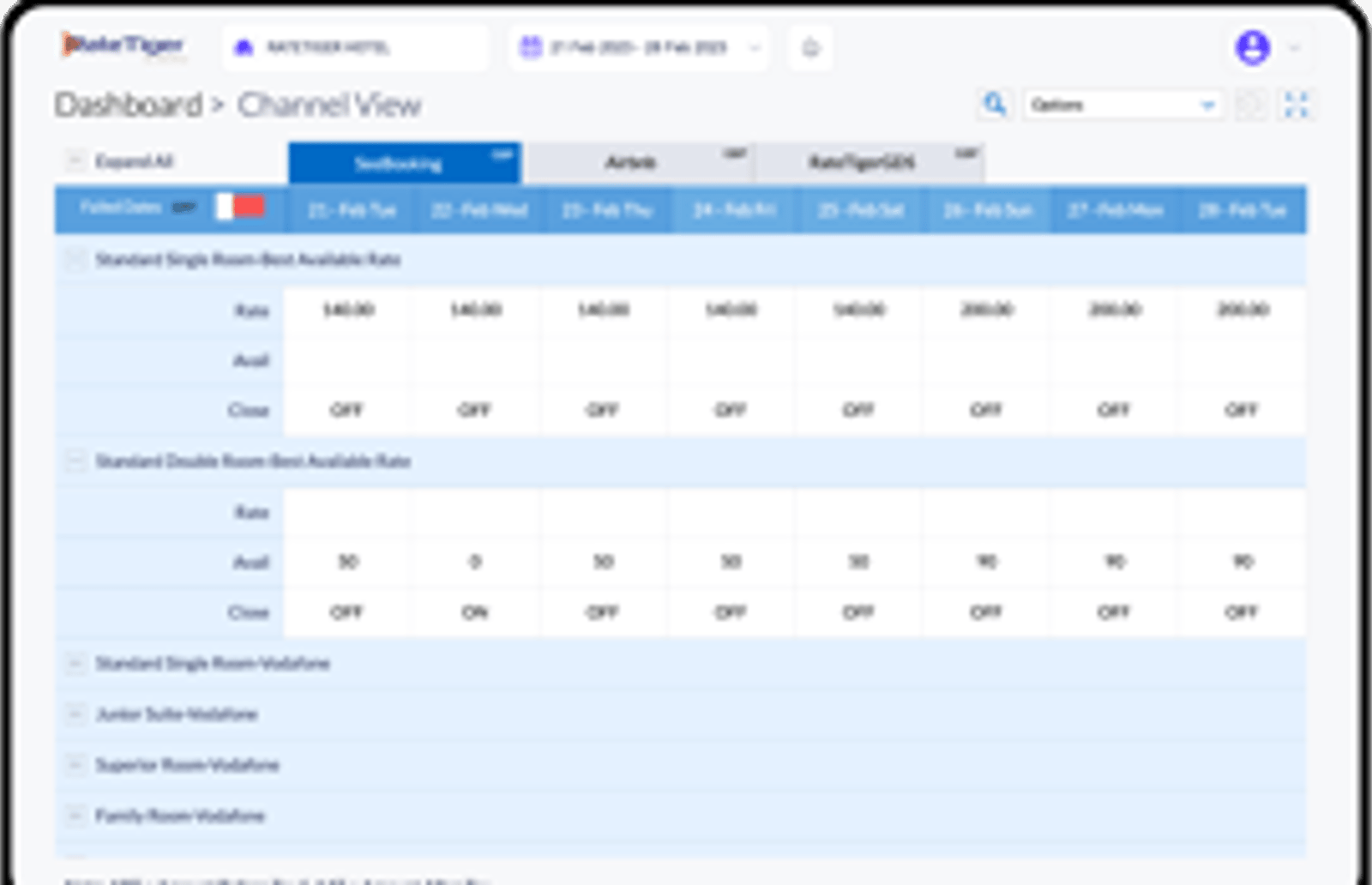Toggle the Expand All box
The height and width of the screenshot is (885, 1372).
[x=75, y=160]
